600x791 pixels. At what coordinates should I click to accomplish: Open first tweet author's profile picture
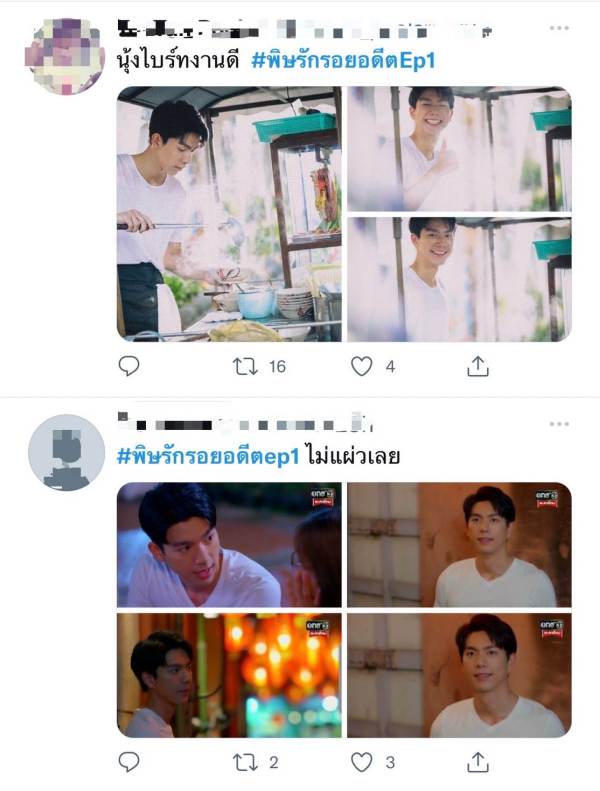pos(65,56)
